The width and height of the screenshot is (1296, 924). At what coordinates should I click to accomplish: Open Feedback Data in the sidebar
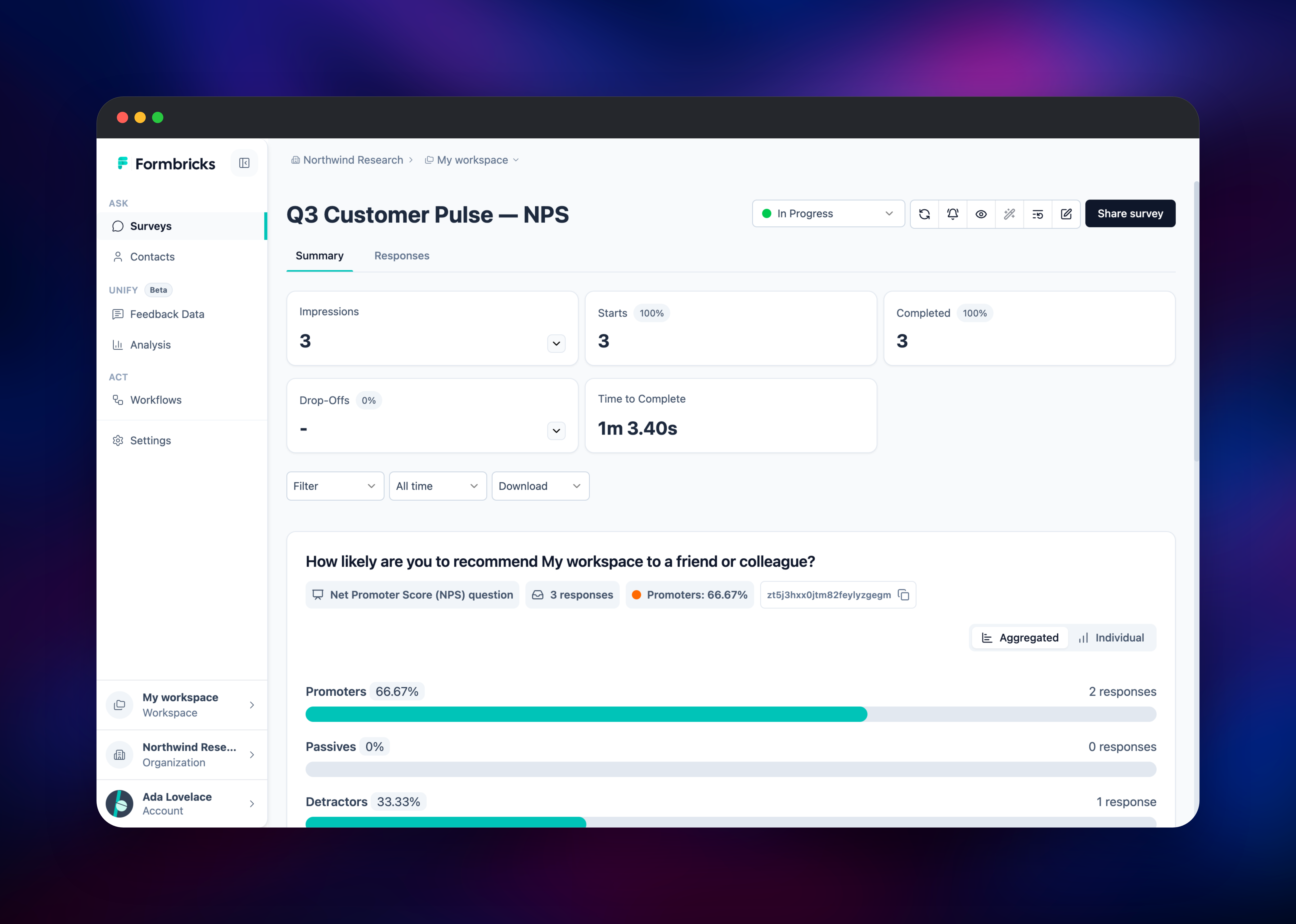[182, 314]
